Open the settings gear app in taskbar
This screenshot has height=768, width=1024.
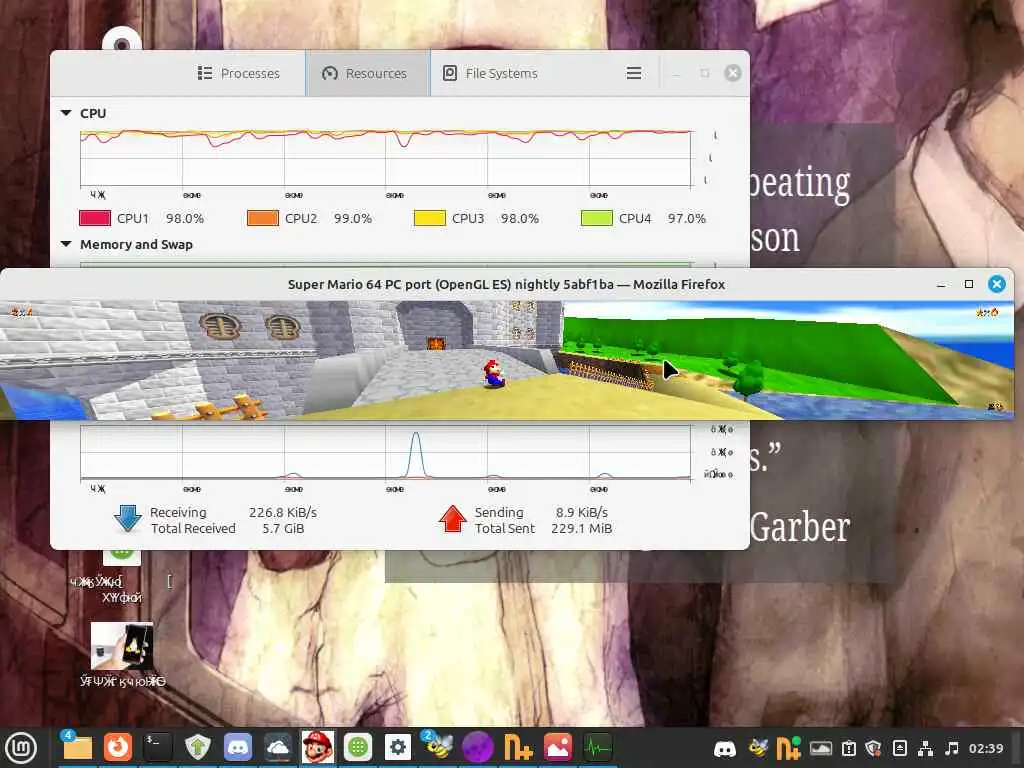tap(398, 747)
